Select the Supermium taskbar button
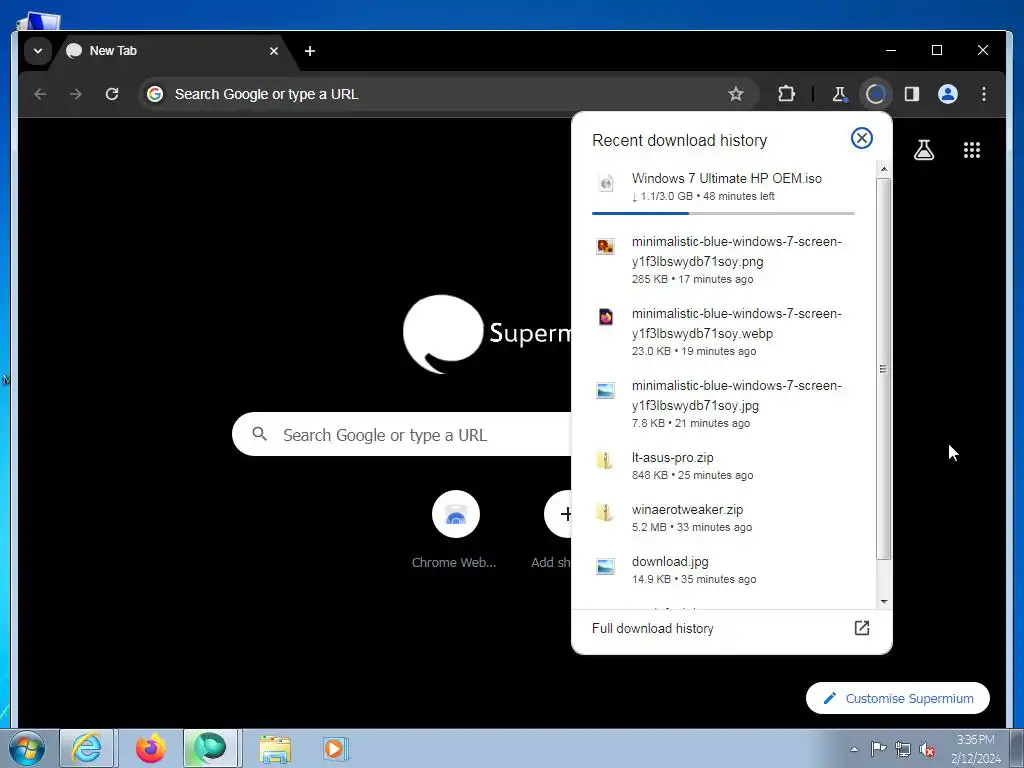This screenshot has width=1024, height=768. click(210, 748)
